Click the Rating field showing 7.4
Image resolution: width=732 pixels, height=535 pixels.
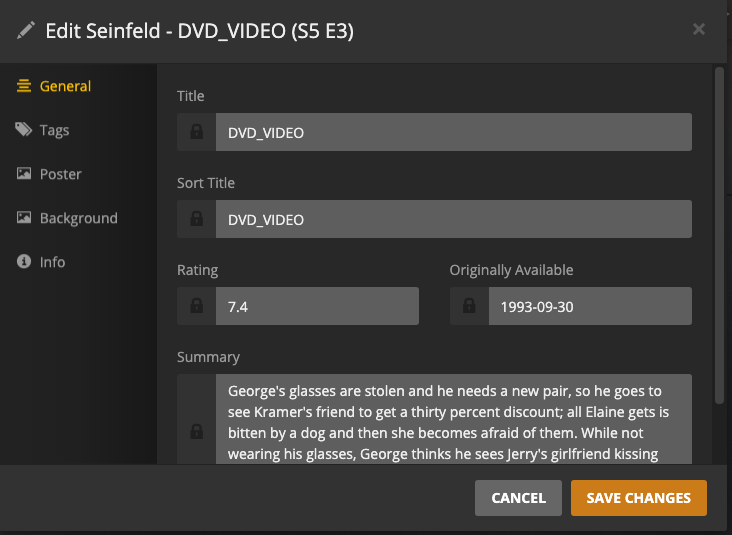point(317,306)
